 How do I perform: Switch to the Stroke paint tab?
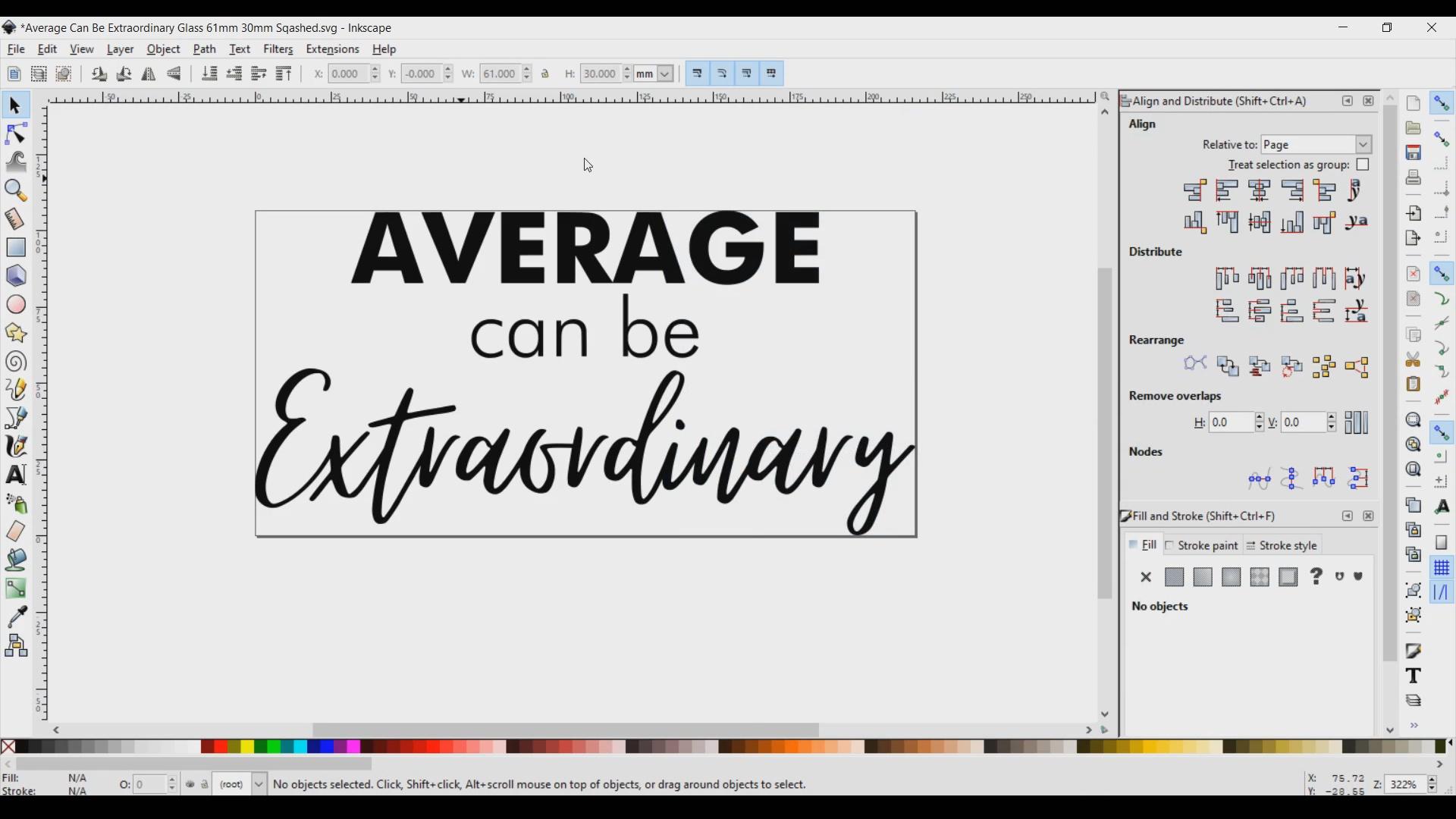coord(1202,546)
